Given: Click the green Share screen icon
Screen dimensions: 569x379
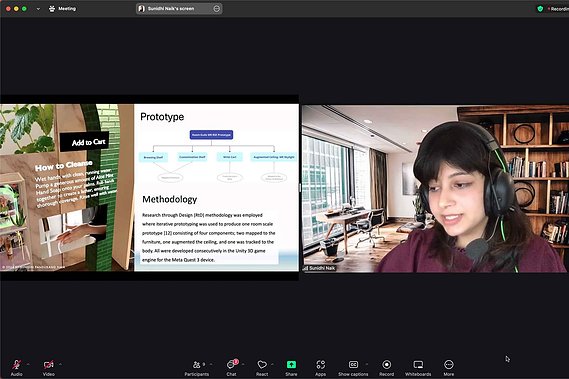Looking at the screenshot, I should pos(291,364).
